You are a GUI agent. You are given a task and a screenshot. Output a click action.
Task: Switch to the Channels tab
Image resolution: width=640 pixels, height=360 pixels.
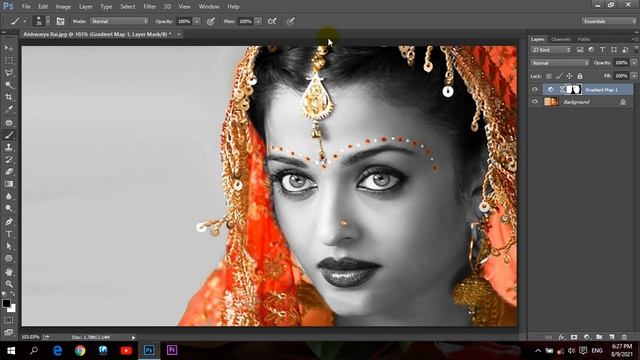(x=561, y=39)
